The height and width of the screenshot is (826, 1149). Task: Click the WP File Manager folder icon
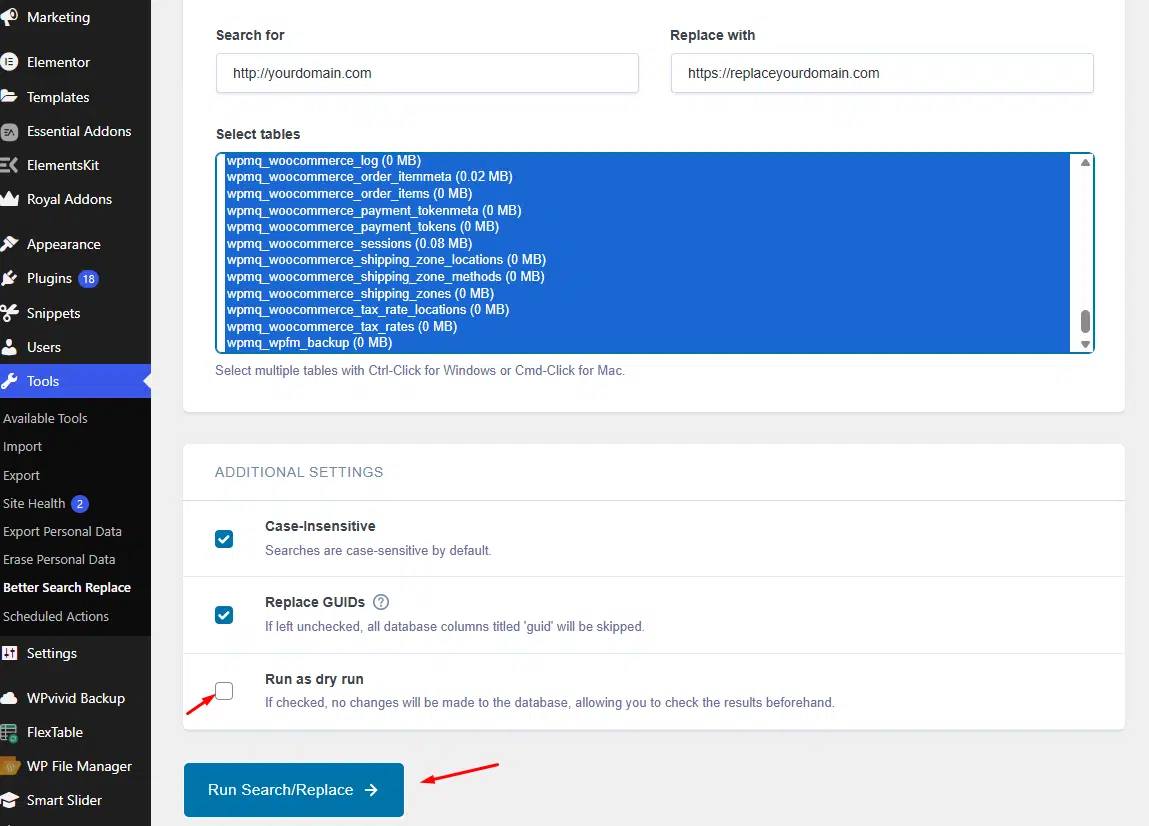coord(10,766)
